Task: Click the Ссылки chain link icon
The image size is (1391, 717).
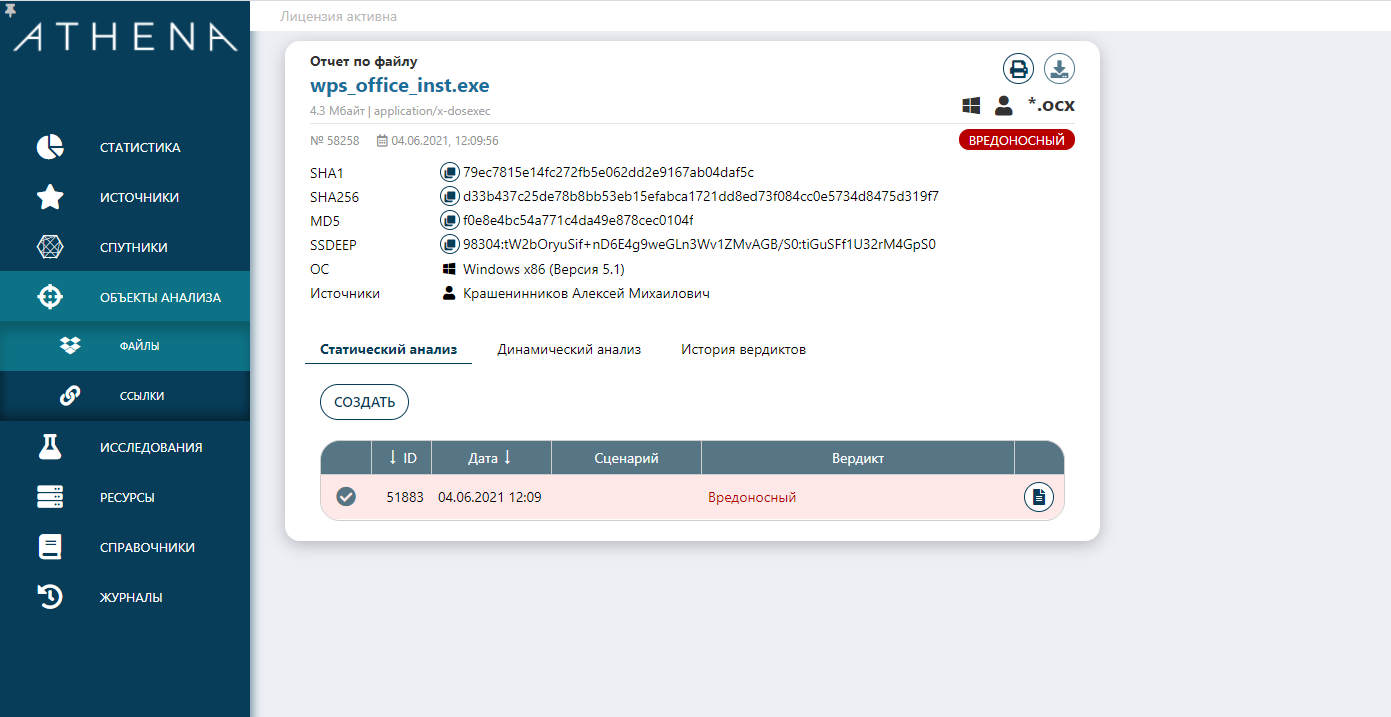Action: click(70, 396)
